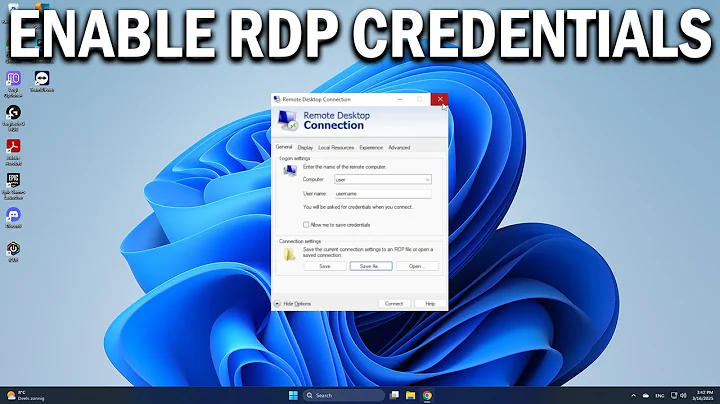Open network status tray icon

coord(674,395)
